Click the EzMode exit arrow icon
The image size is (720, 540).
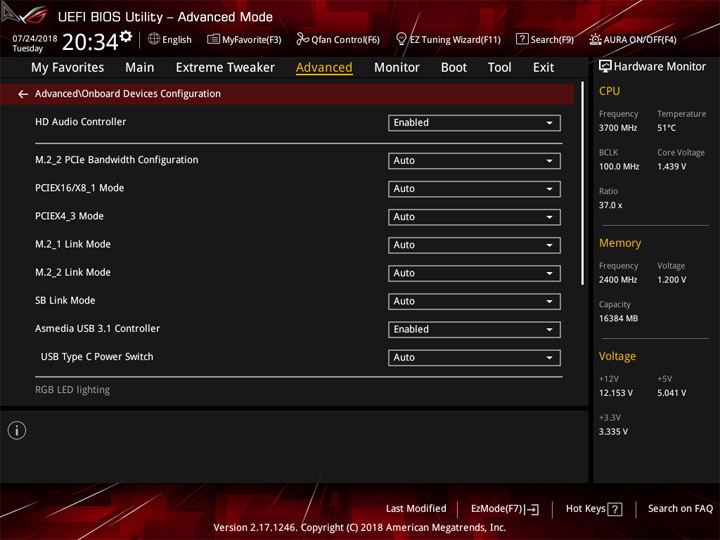[532, 509]
